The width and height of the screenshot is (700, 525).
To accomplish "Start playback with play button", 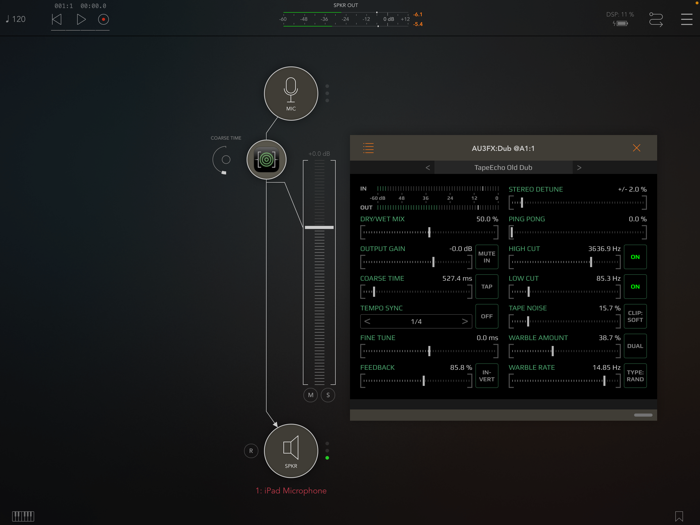I will pyautogui.click(x=81, y=19).
